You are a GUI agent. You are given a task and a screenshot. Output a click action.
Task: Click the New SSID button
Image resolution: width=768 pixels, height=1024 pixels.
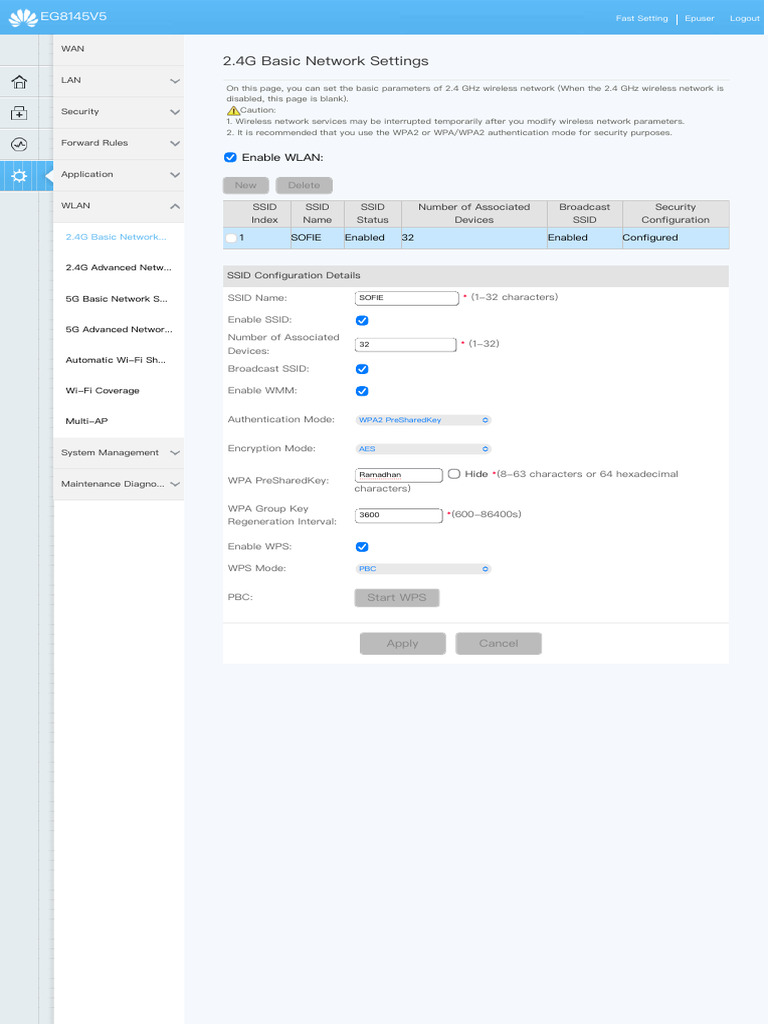(x=246, y=185)
